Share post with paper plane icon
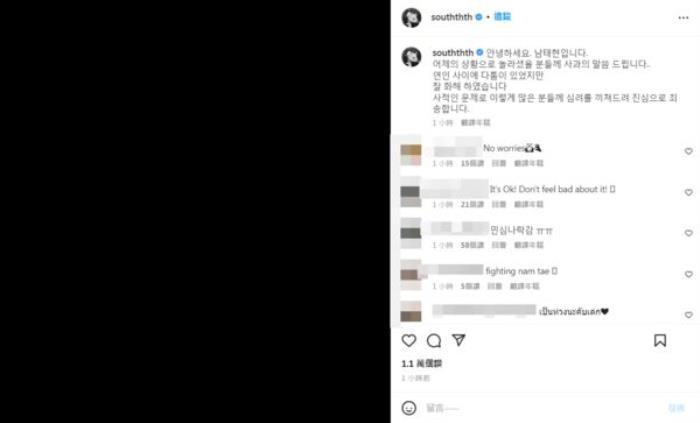 [x=458, y=340]
